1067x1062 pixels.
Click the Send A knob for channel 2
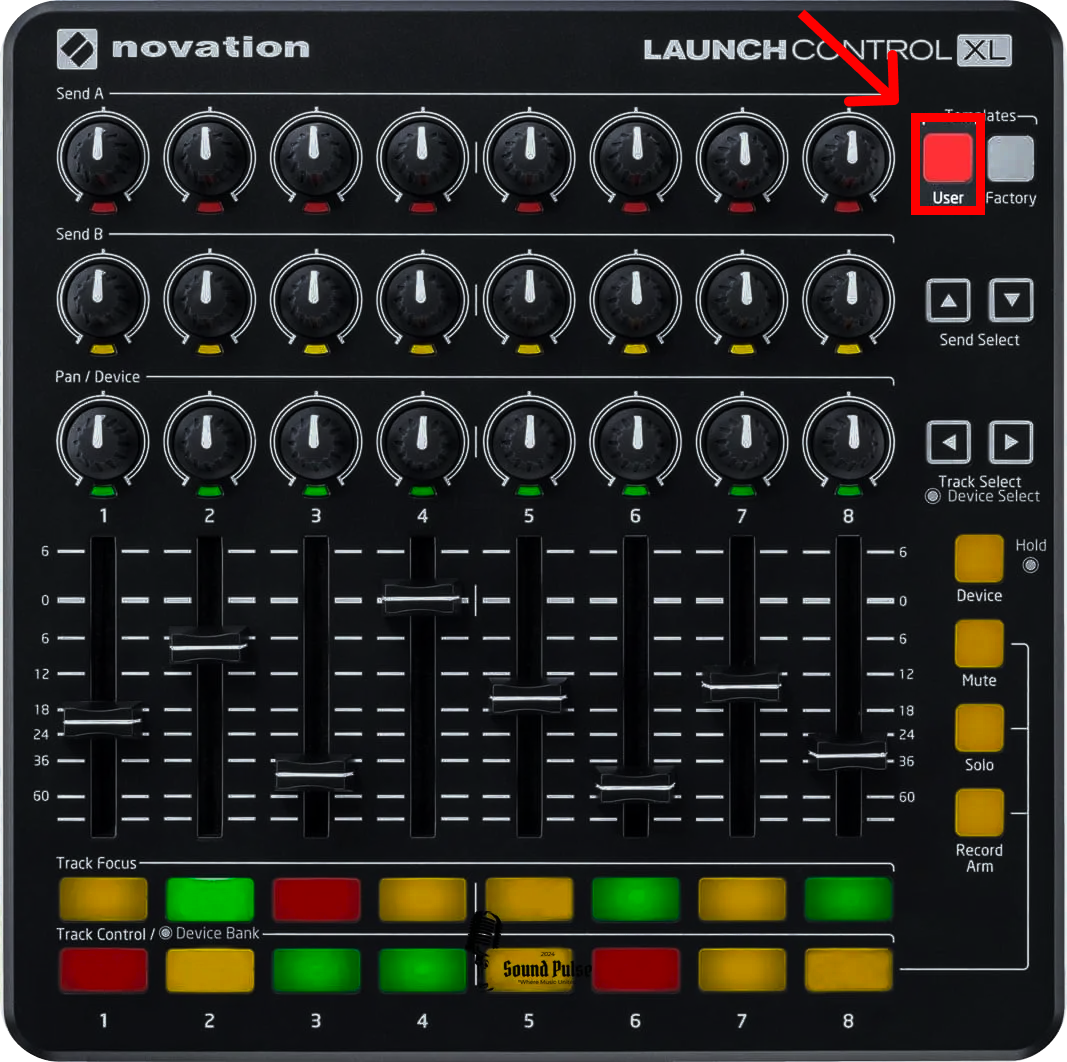click(210, 157)
